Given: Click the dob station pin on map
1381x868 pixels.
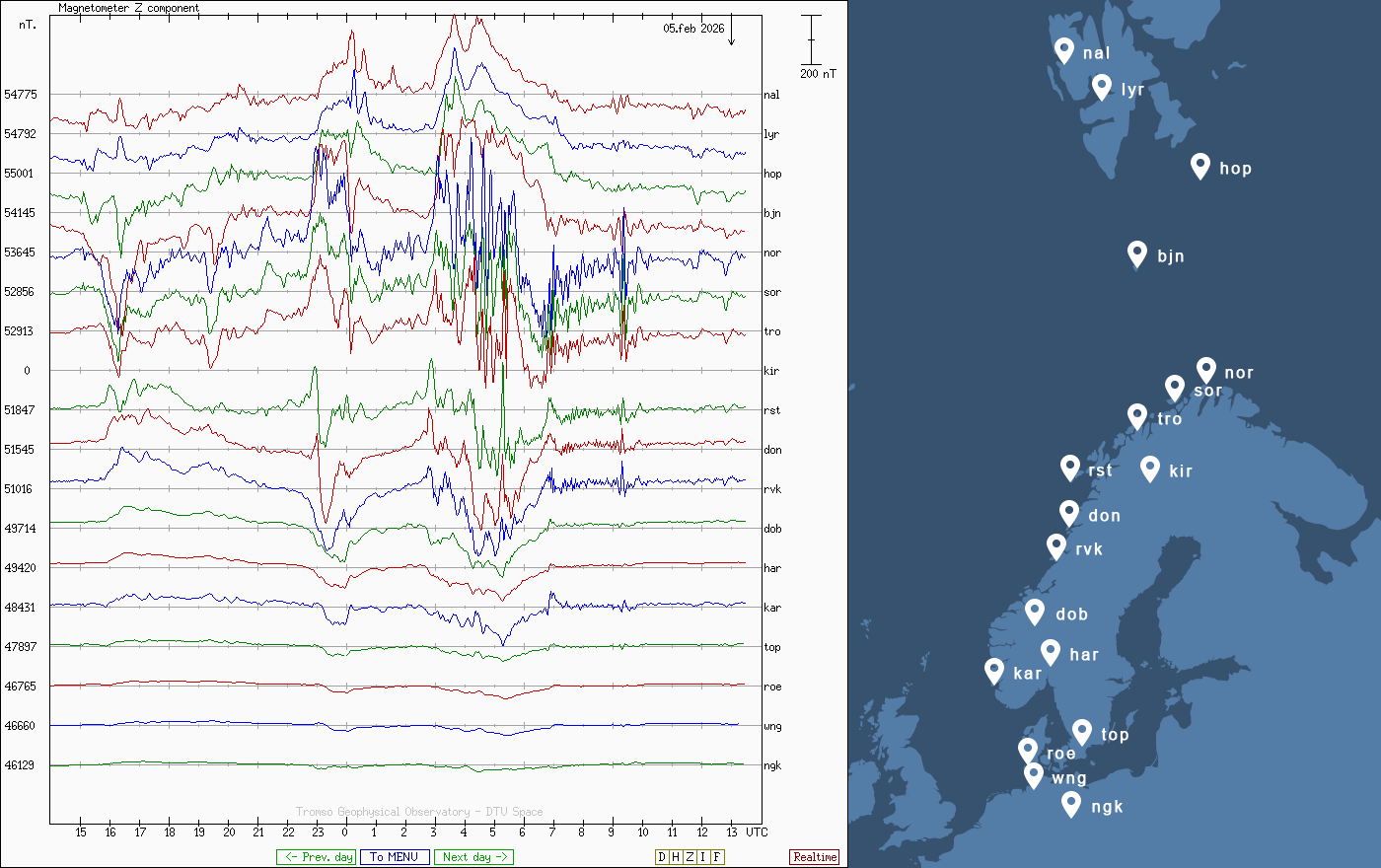Looking at the screenshot, I should click(x=1035, y=612).
